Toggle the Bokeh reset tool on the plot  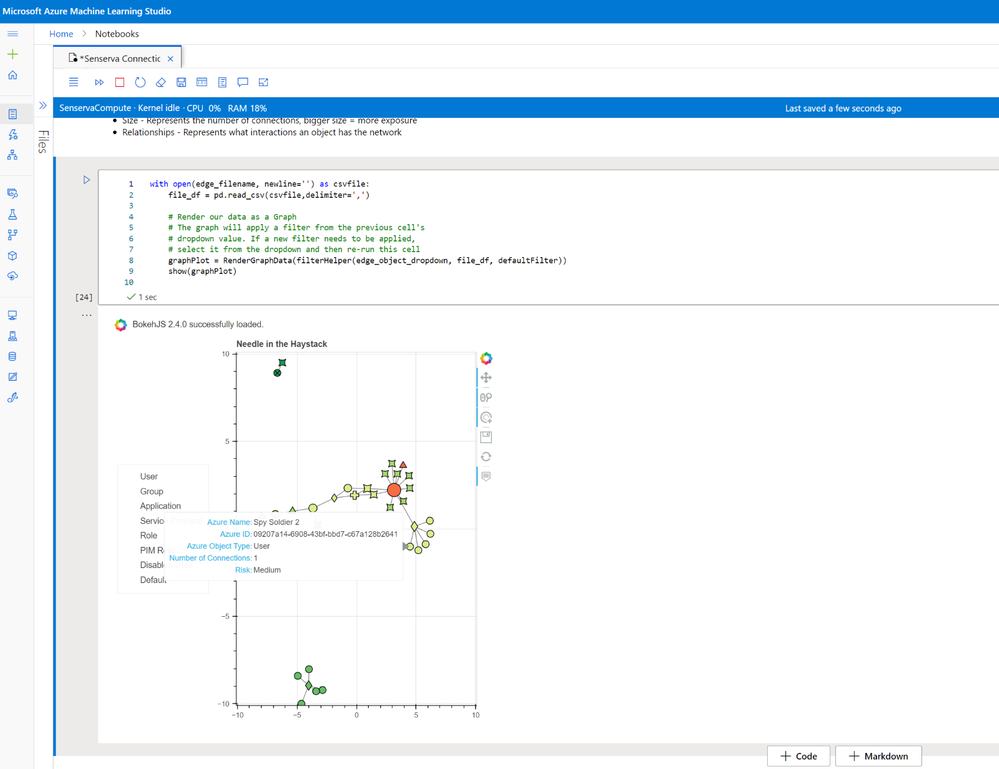click(485, 456)
